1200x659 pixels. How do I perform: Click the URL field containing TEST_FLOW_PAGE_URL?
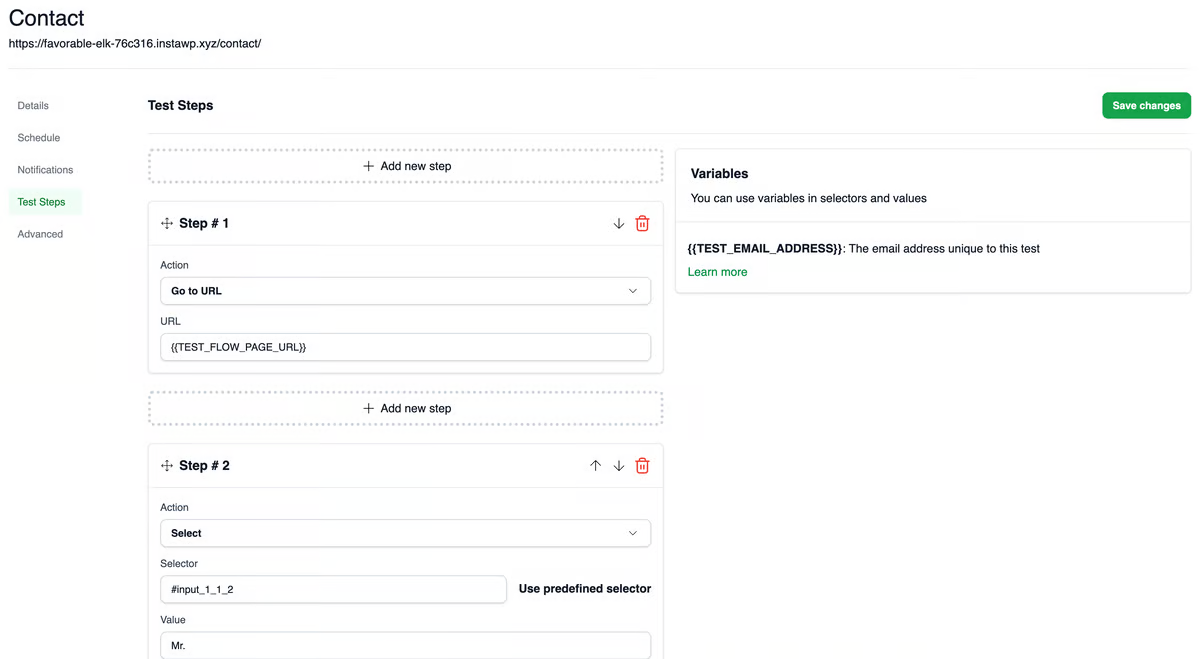pyautogui.click(x=405, y=346)
